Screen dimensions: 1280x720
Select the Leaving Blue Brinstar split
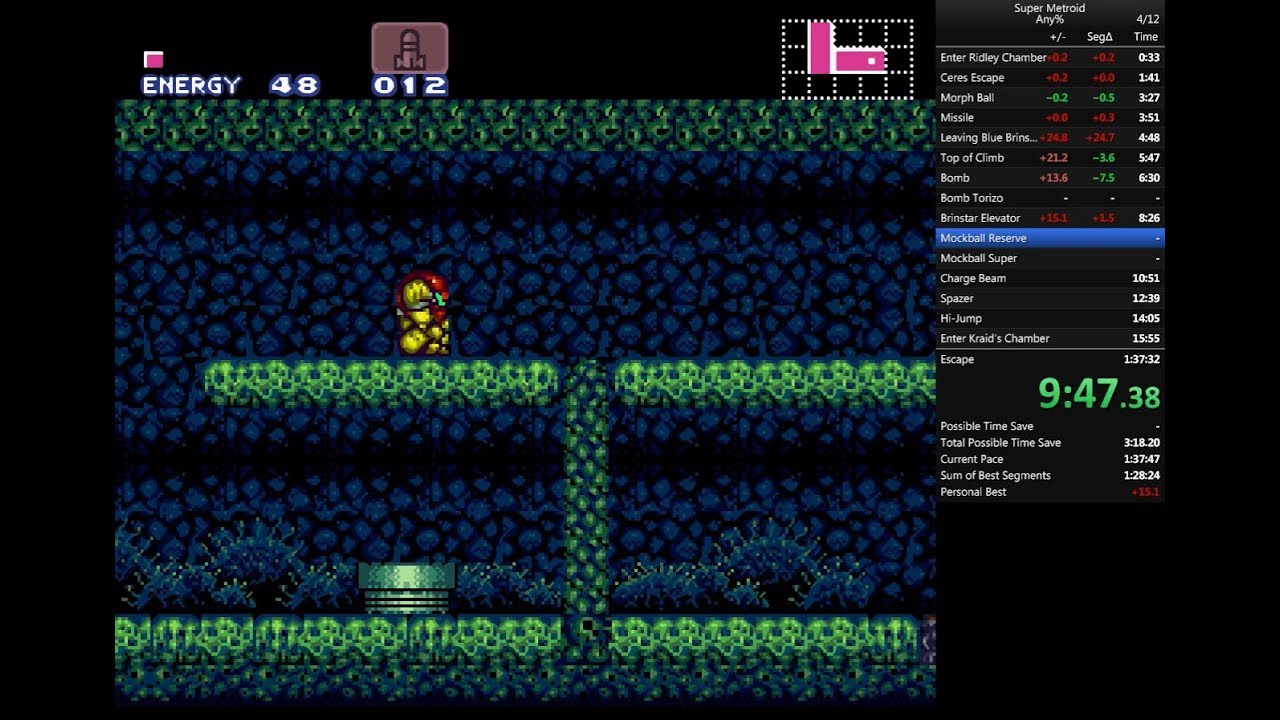tap(1050, 138)
